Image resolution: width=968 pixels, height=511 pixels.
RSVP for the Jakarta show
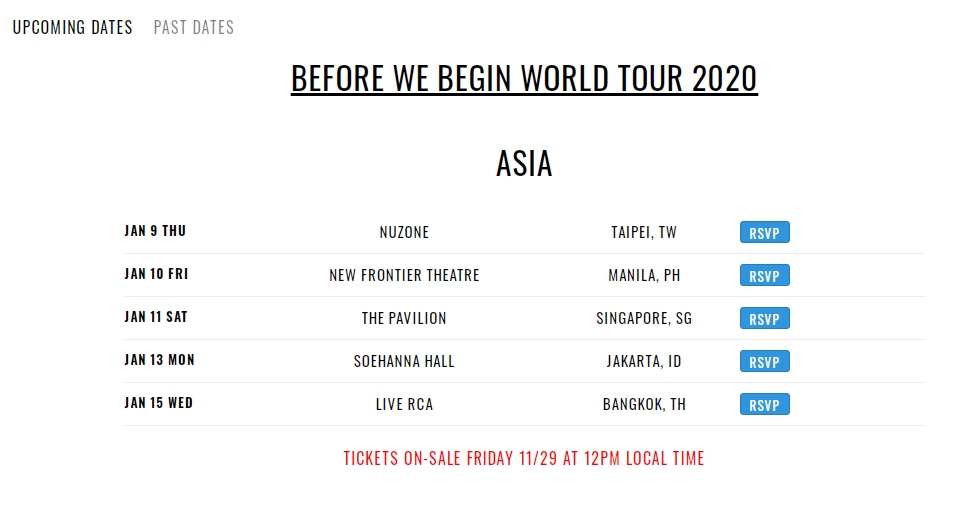[x=764, y=362]
